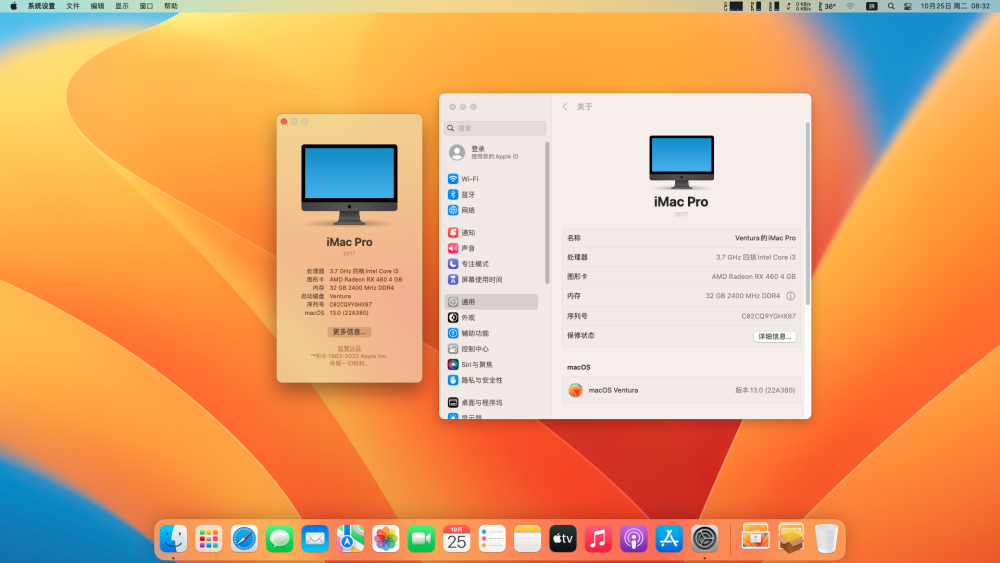Open Sound (声音) settings
This screenshot has height=563, width=1000.
(x=491, y=248)
